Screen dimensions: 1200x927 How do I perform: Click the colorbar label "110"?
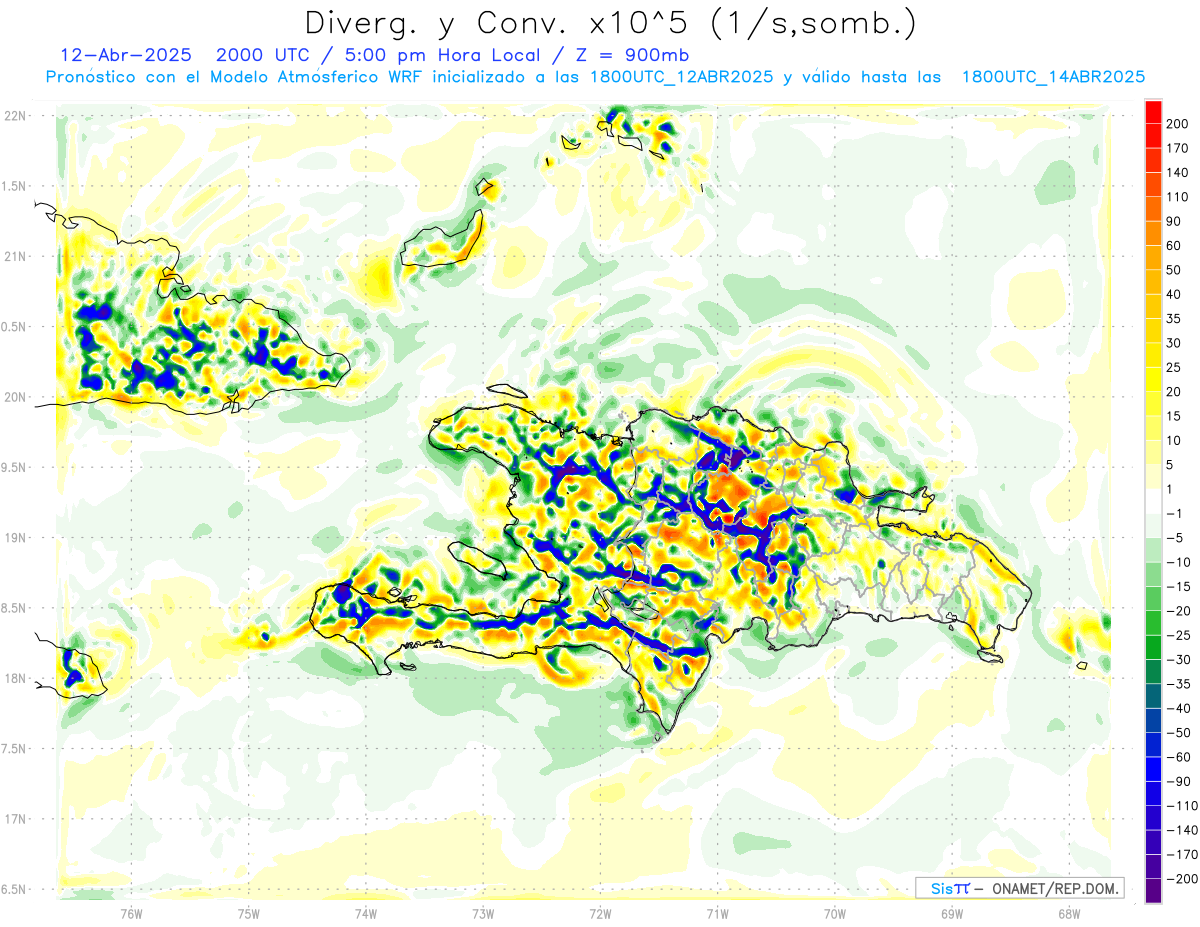pos(1178,197)
